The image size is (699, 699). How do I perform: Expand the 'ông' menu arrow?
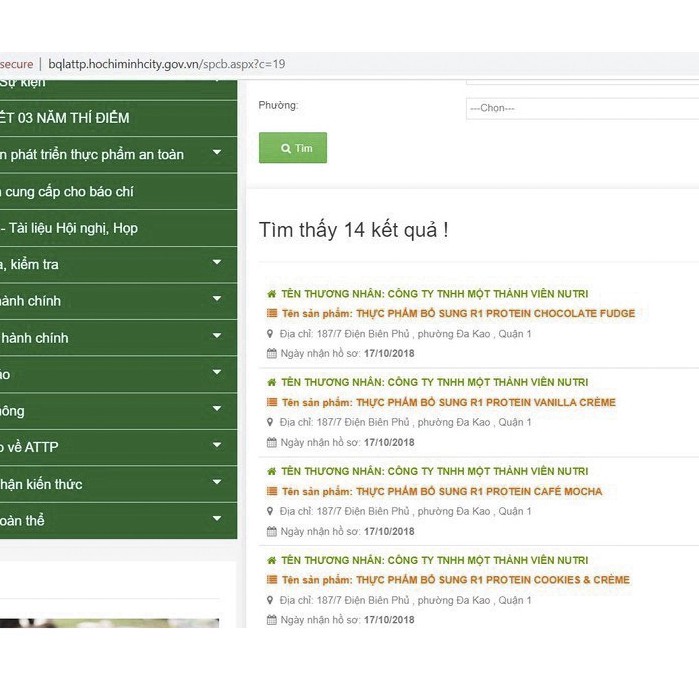(217, 408)
